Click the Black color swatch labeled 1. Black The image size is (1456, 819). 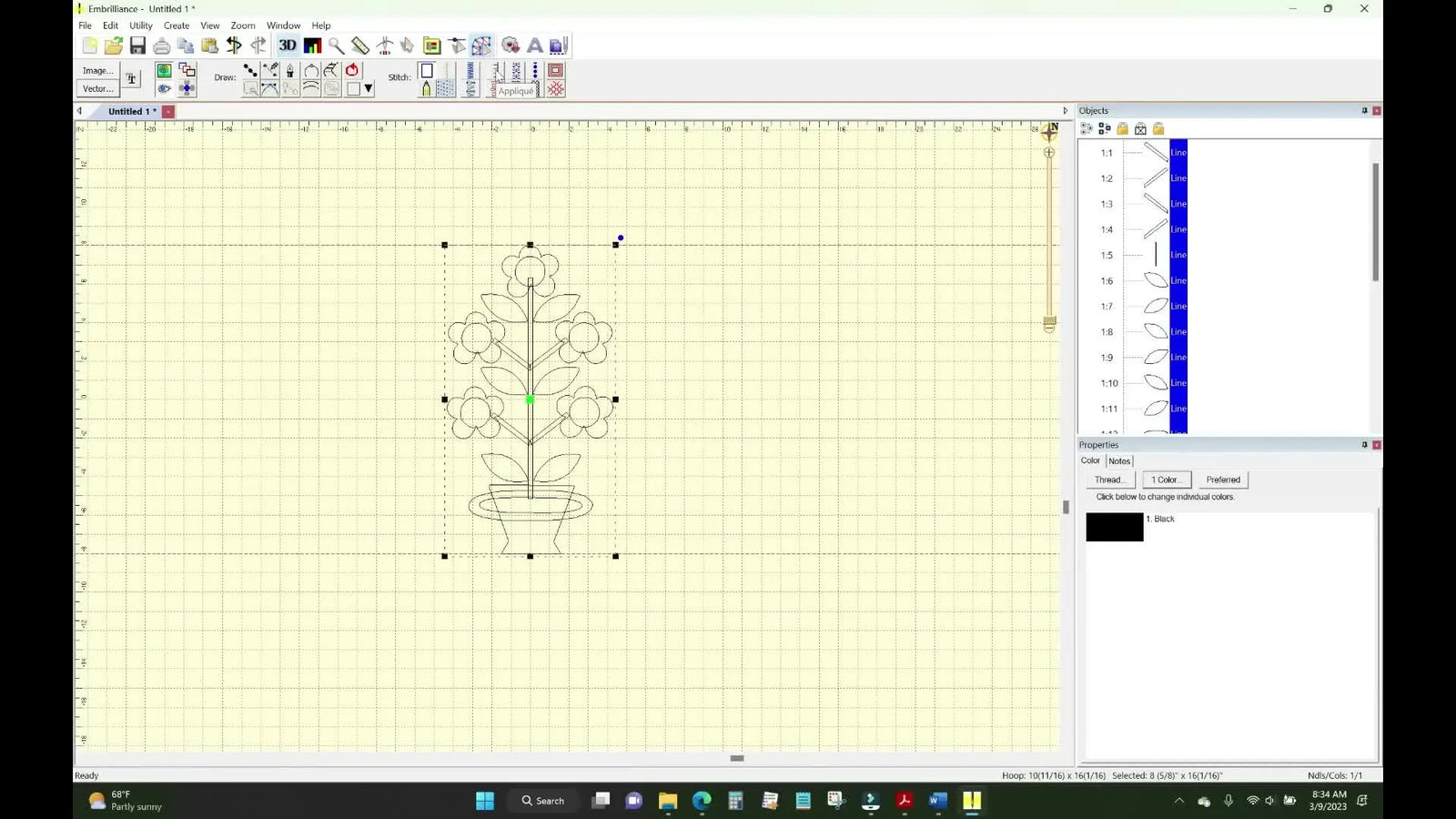pyautogui.click(x=1114, y=526)
